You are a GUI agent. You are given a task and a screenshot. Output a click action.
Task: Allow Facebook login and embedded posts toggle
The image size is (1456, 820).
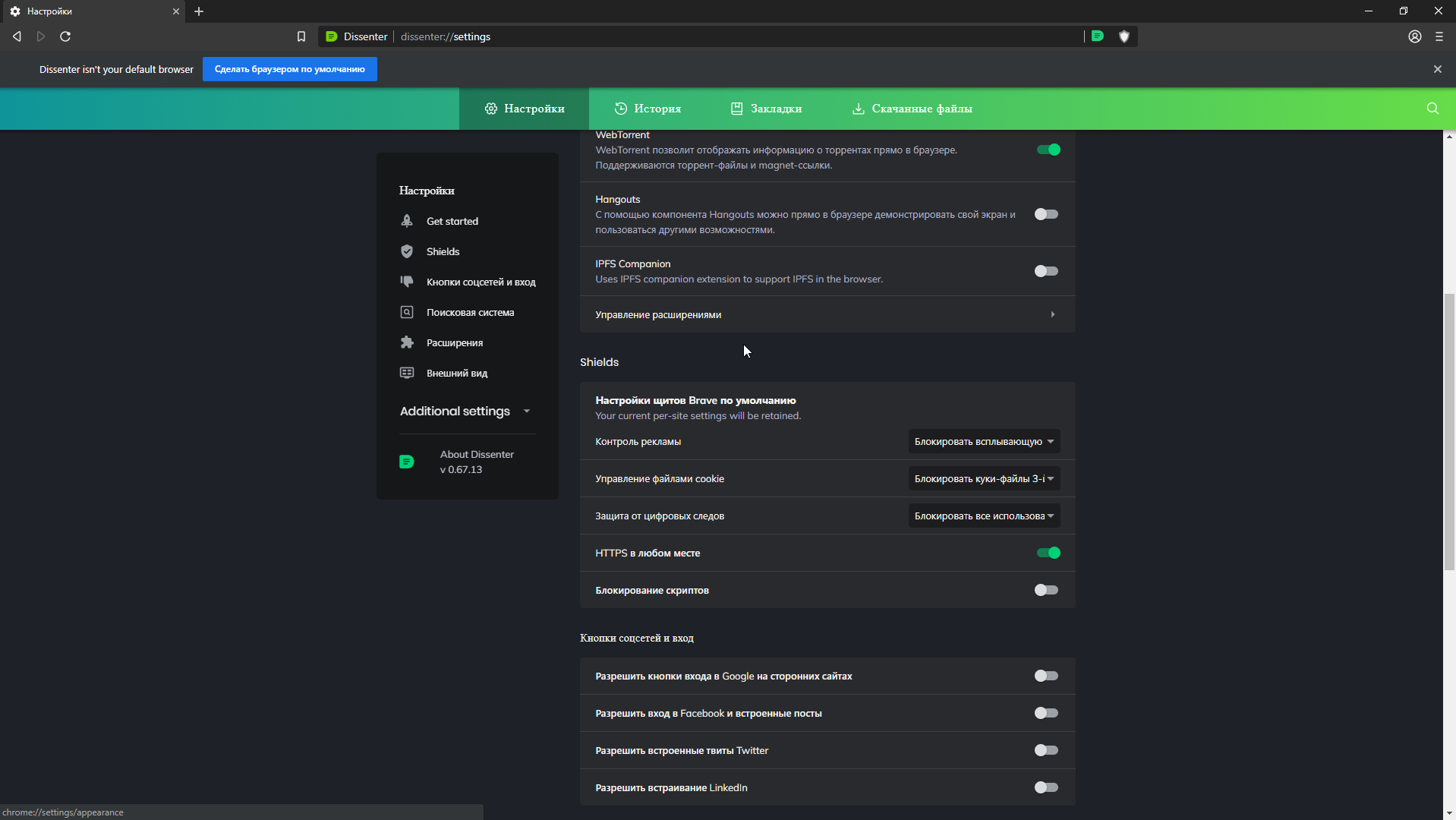tap(1046, 713)
